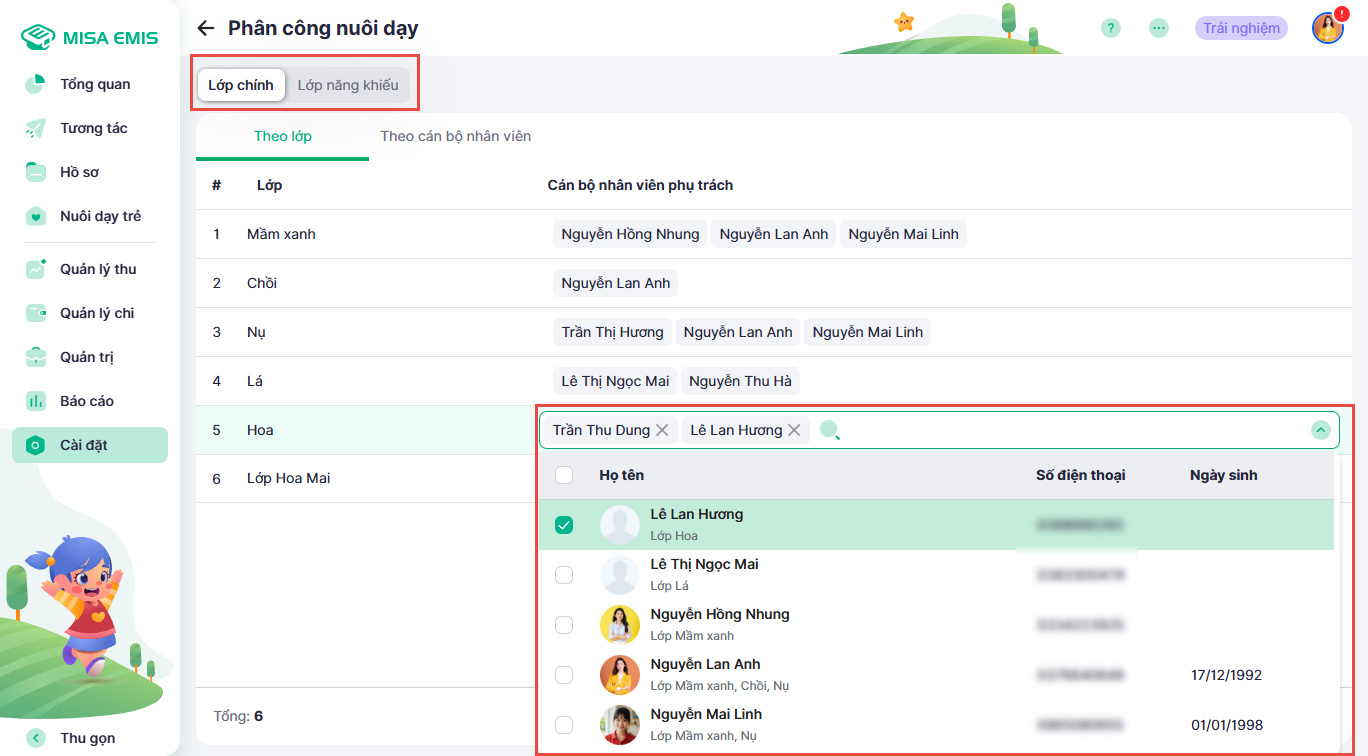1368x756 pixels.
Task: Select the Theo cán bộ nhân viên tab
Action: [455, 136]
